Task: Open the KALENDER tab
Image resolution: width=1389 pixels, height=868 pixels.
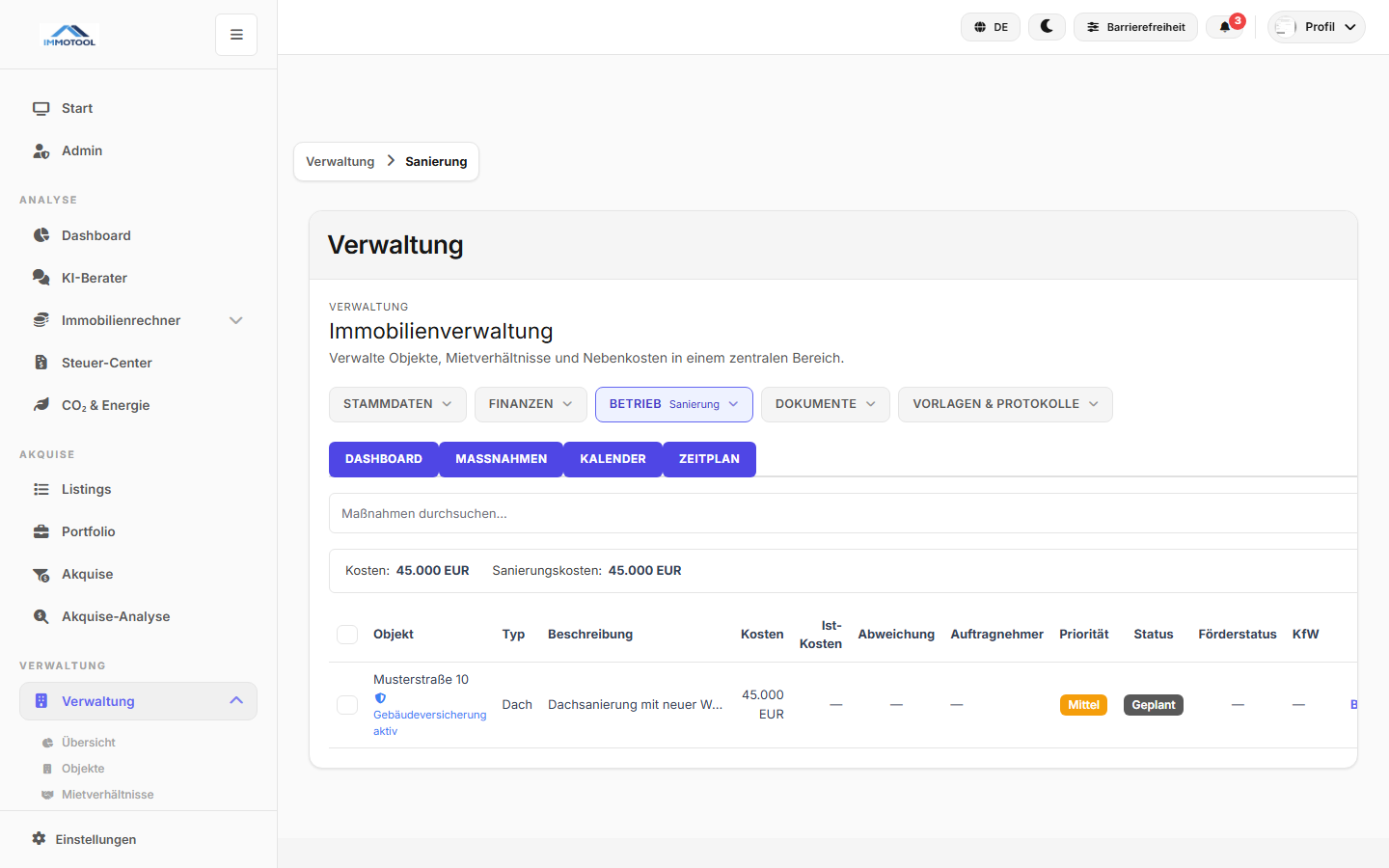Action: [x=613, y=459]
